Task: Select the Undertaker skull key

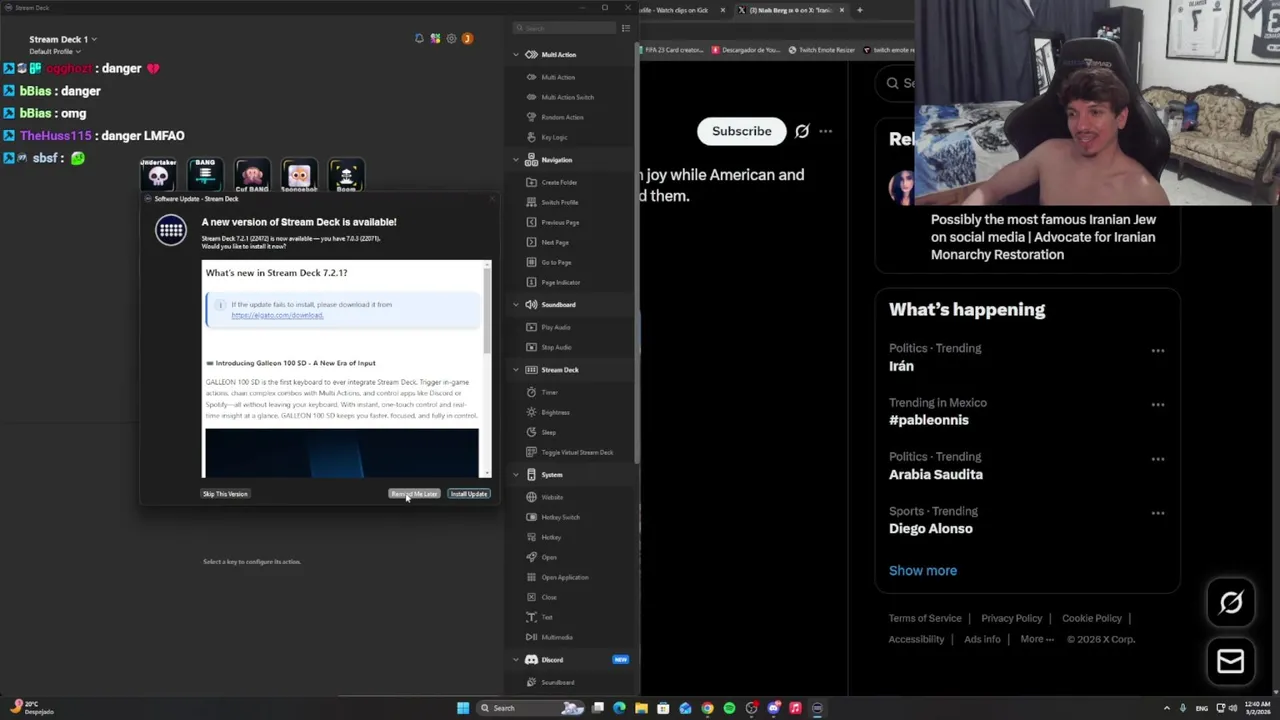Action: click(x=158, y=176)
